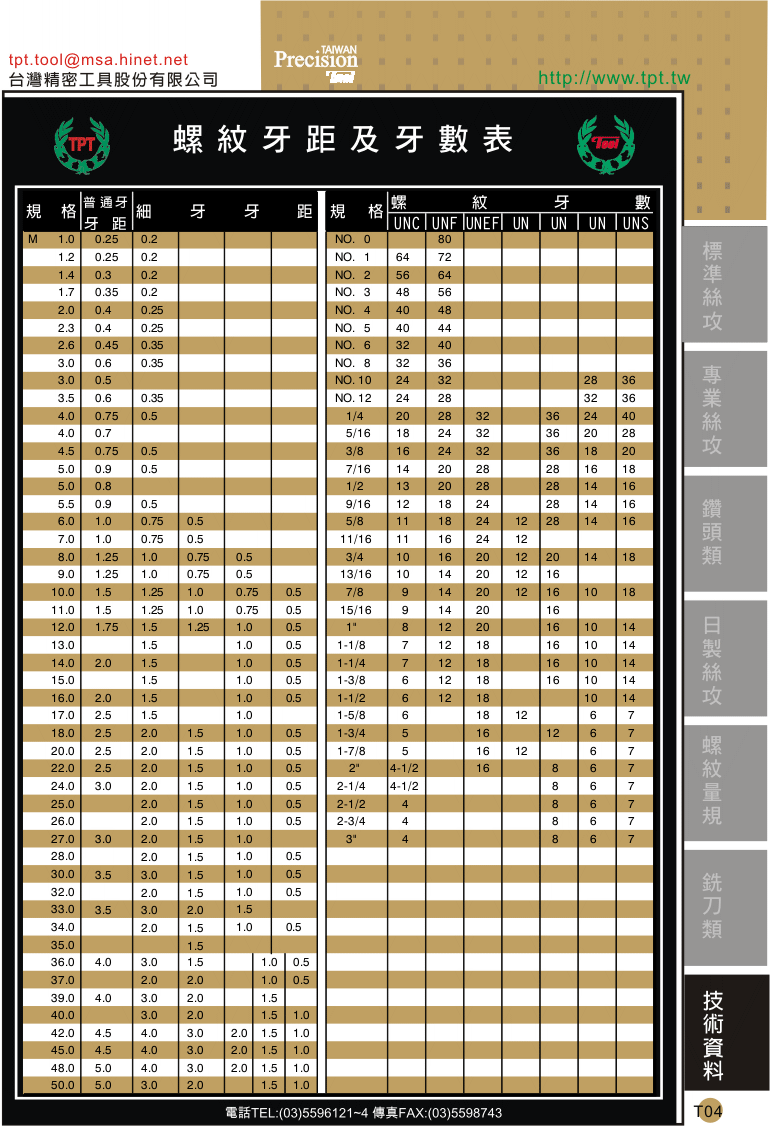Image resolution: width=770 pixels, height=1128 pixels.
Task: Click the 42.0 metric size row
Action: 63,1034
